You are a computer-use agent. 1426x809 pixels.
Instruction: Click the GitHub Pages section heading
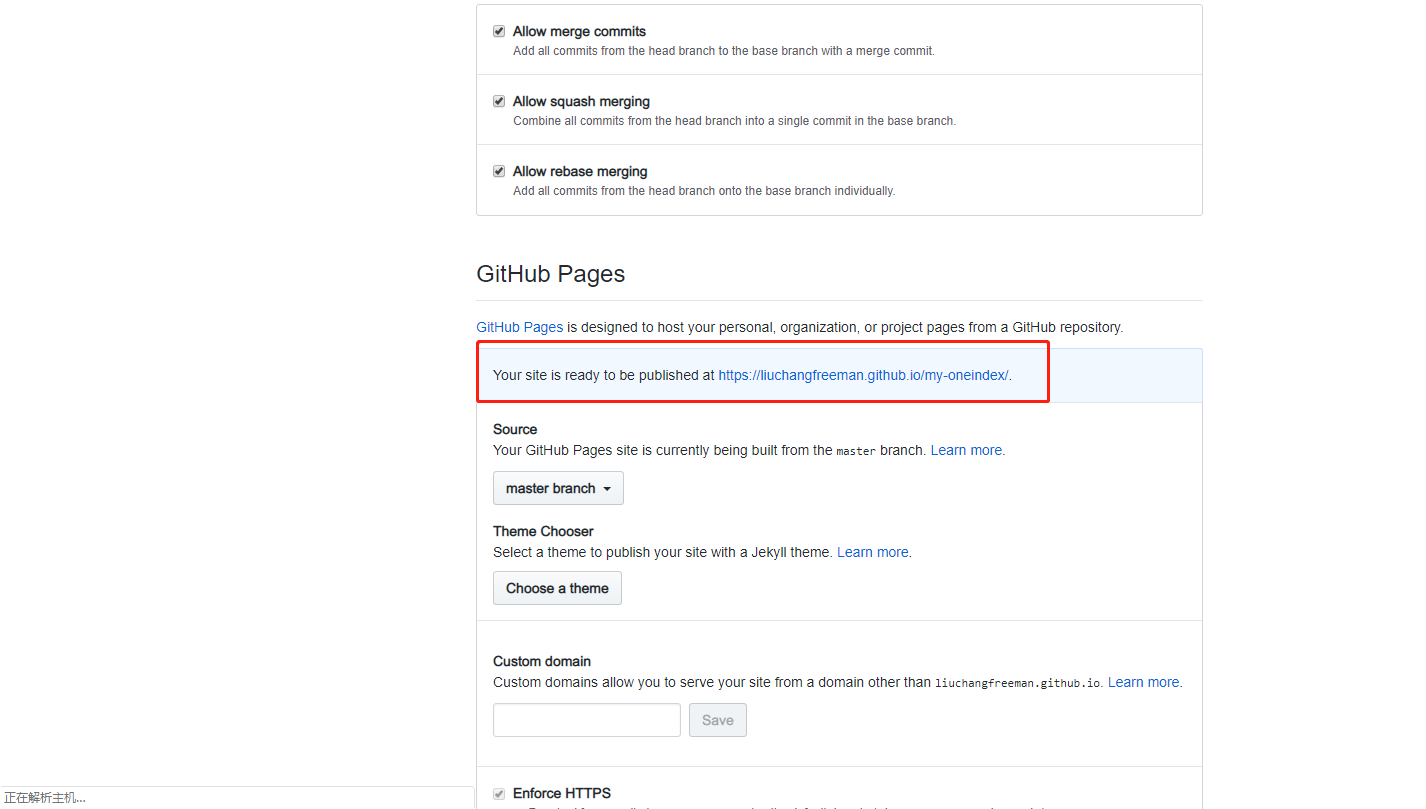550,274
